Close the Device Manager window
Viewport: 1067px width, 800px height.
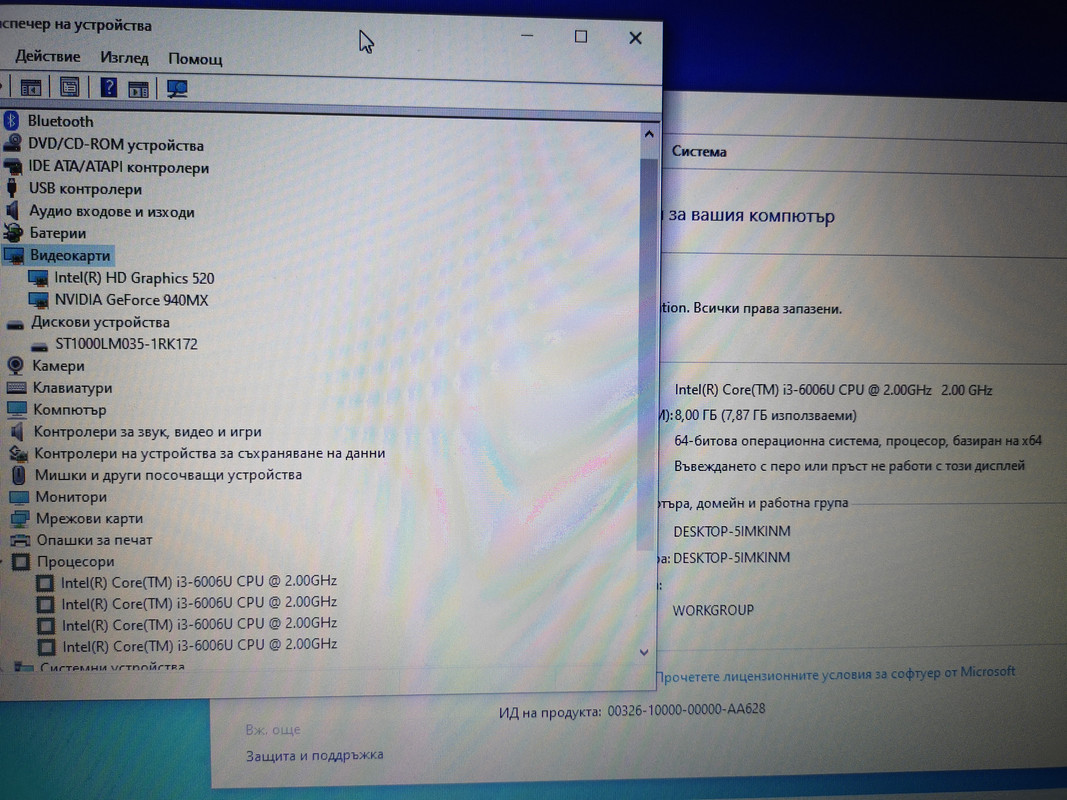635,38
